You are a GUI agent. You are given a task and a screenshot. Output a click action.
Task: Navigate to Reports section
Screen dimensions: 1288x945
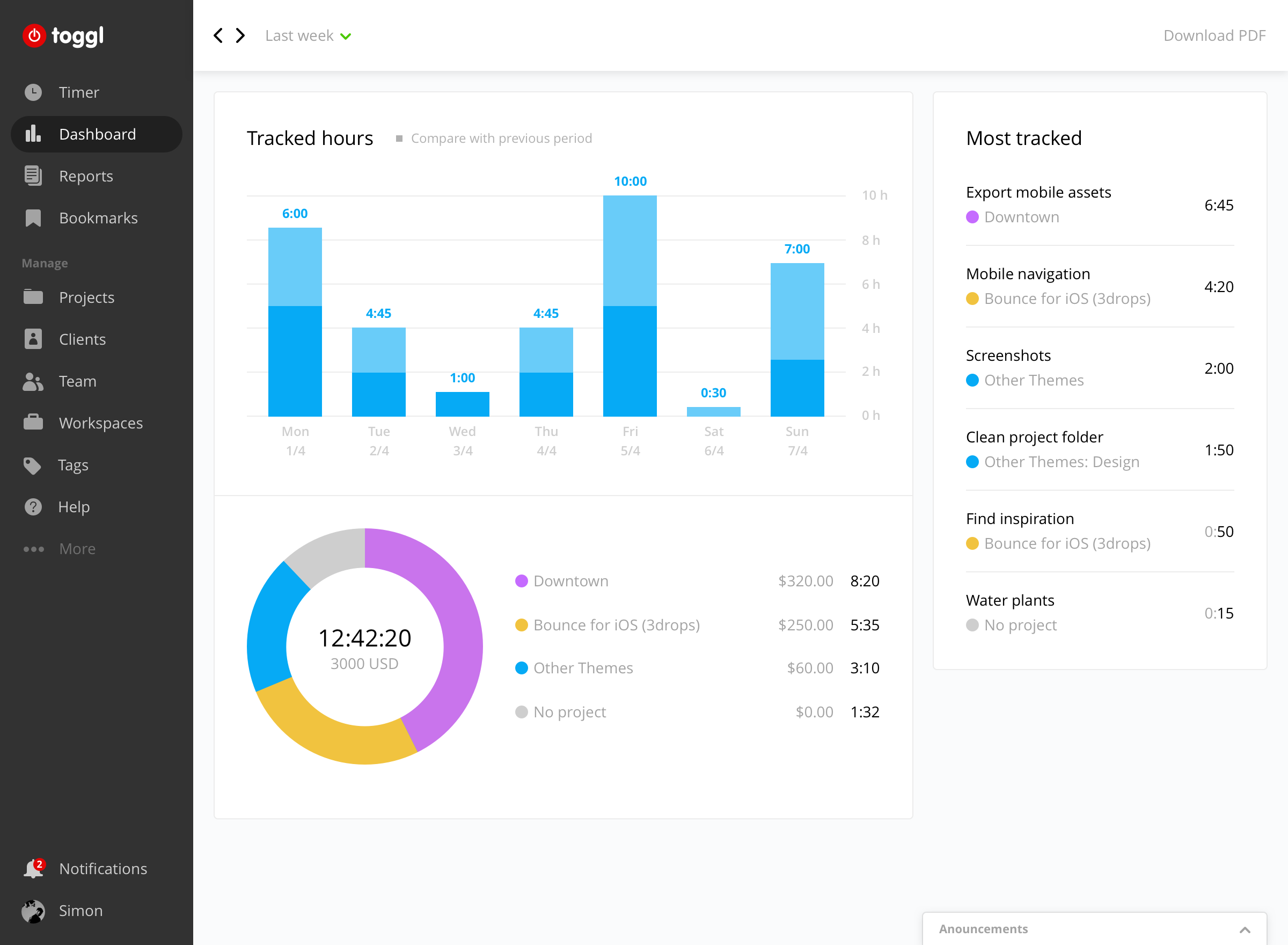(x=85, y=176)
